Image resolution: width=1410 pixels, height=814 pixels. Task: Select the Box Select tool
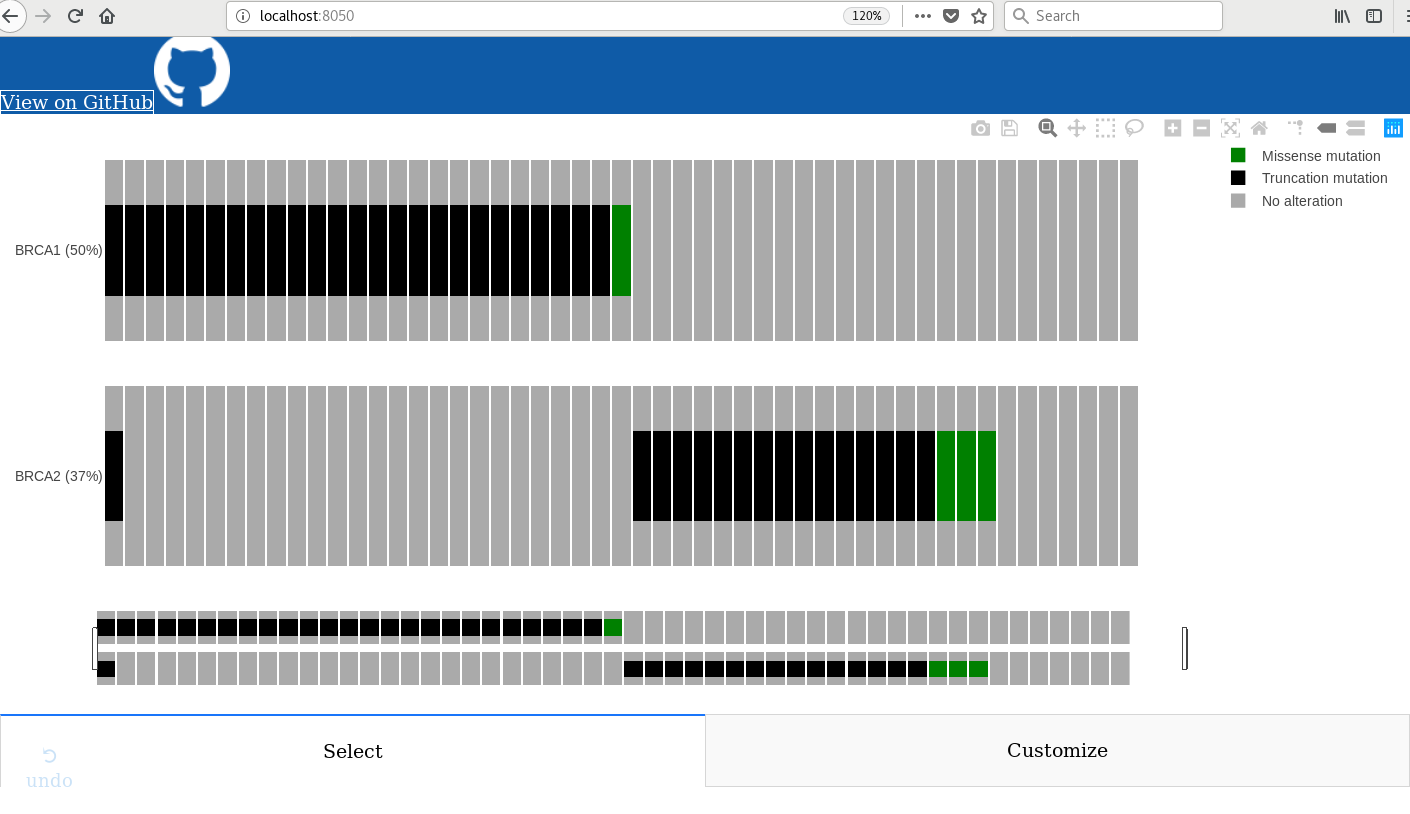tap(1105, 127)
